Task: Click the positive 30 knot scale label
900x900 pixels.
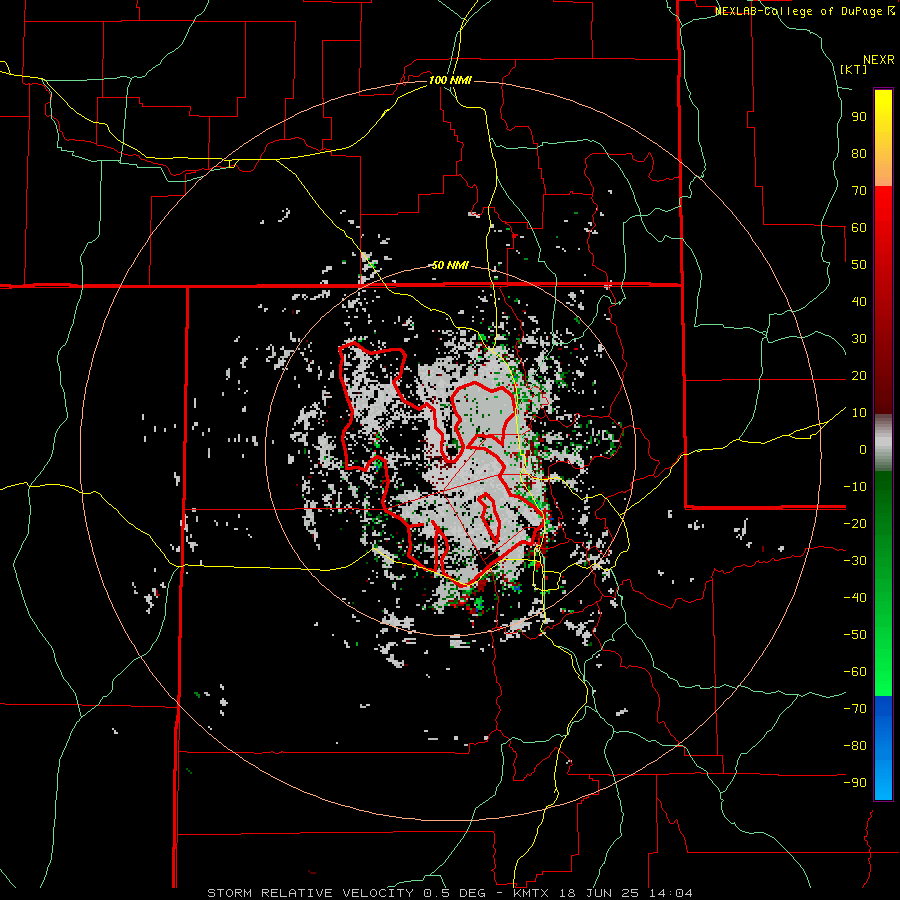Action: [859, 339]
